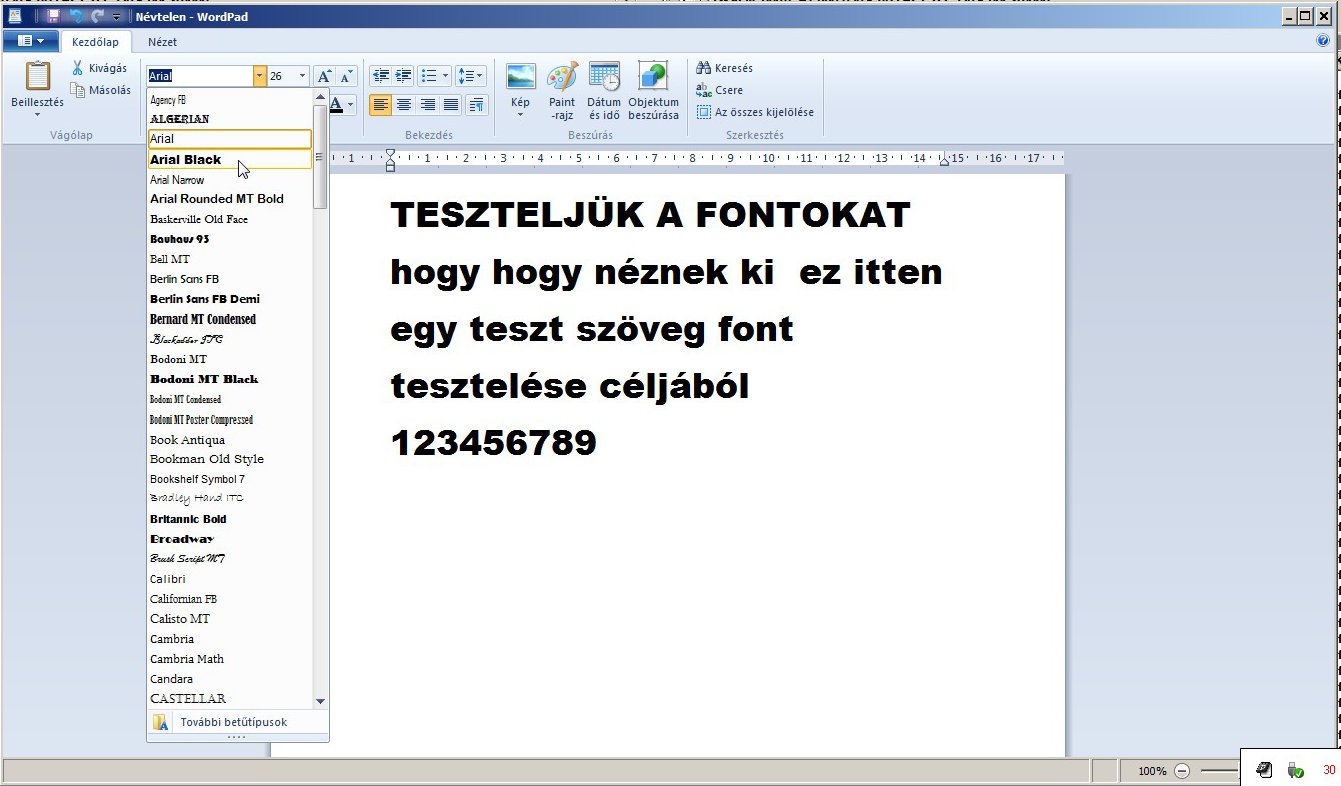Click Decrease indent icon
The width and height of the screenshot is (1341, 786).
point(380,76)
